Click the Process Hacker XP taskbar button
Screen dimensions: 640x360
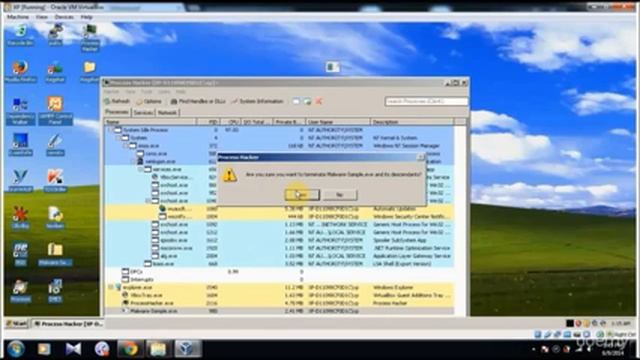click(69, 324)
